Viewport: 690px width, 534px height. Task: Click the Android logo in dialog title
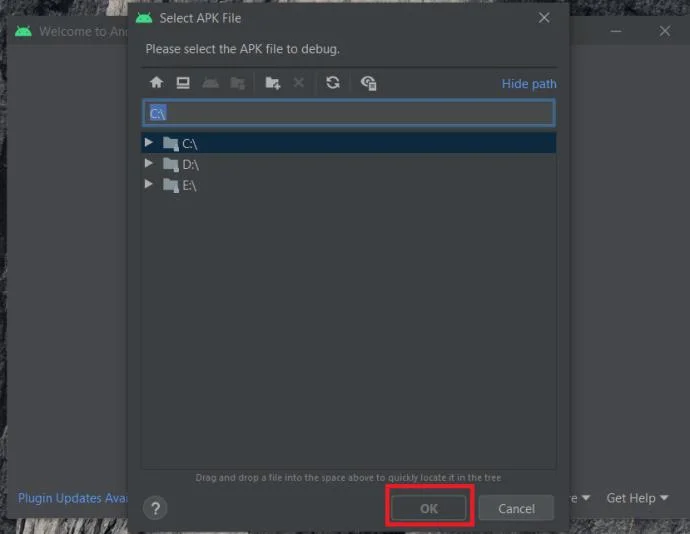coord(144,18)
